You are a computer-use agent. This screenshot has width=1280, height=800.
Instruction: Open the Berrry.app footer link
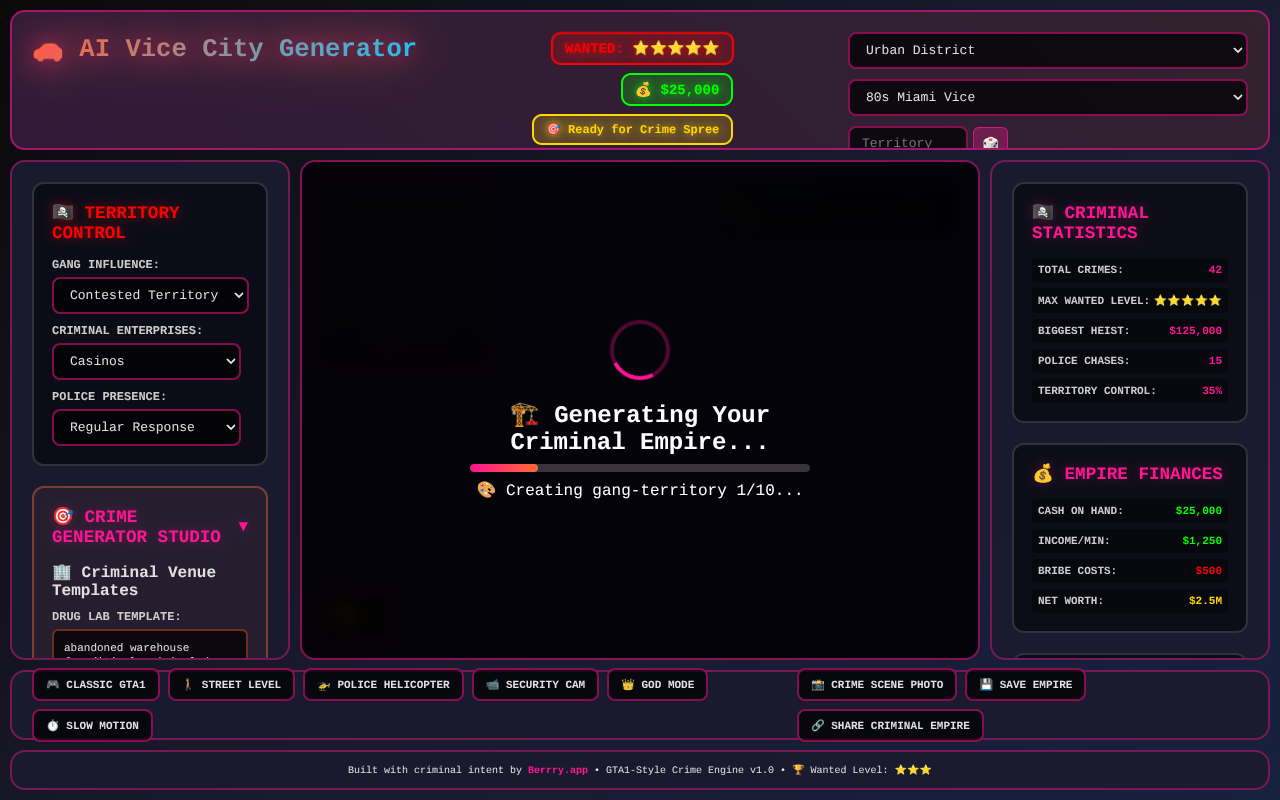click(x=557, y=770)
